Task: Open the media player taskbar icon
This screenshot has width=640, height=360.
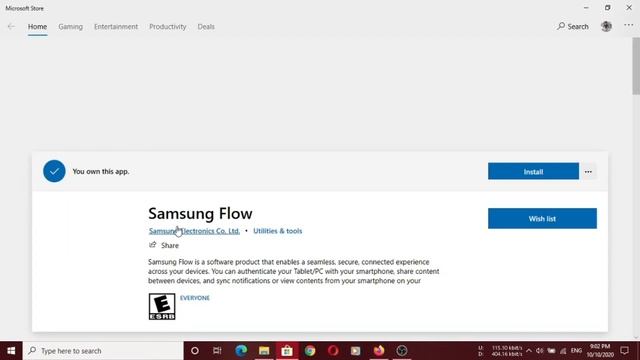Action: (x=356, y=351)
